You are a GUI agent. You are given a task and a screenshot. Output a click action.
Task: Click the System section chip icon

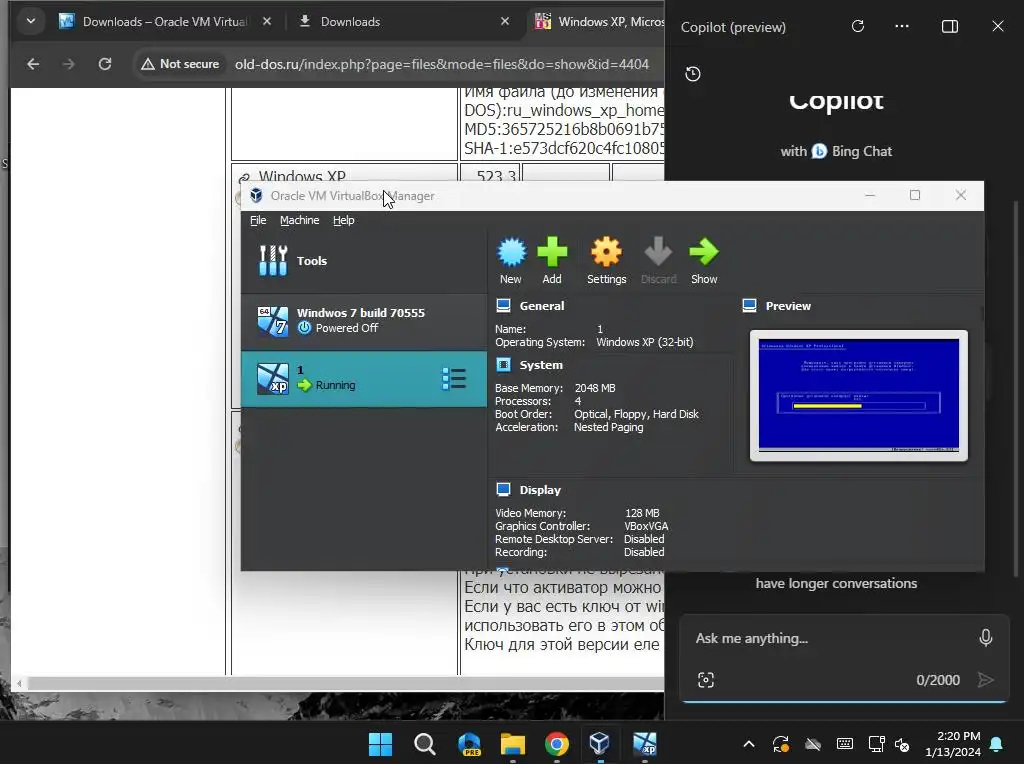click(504, 365)
